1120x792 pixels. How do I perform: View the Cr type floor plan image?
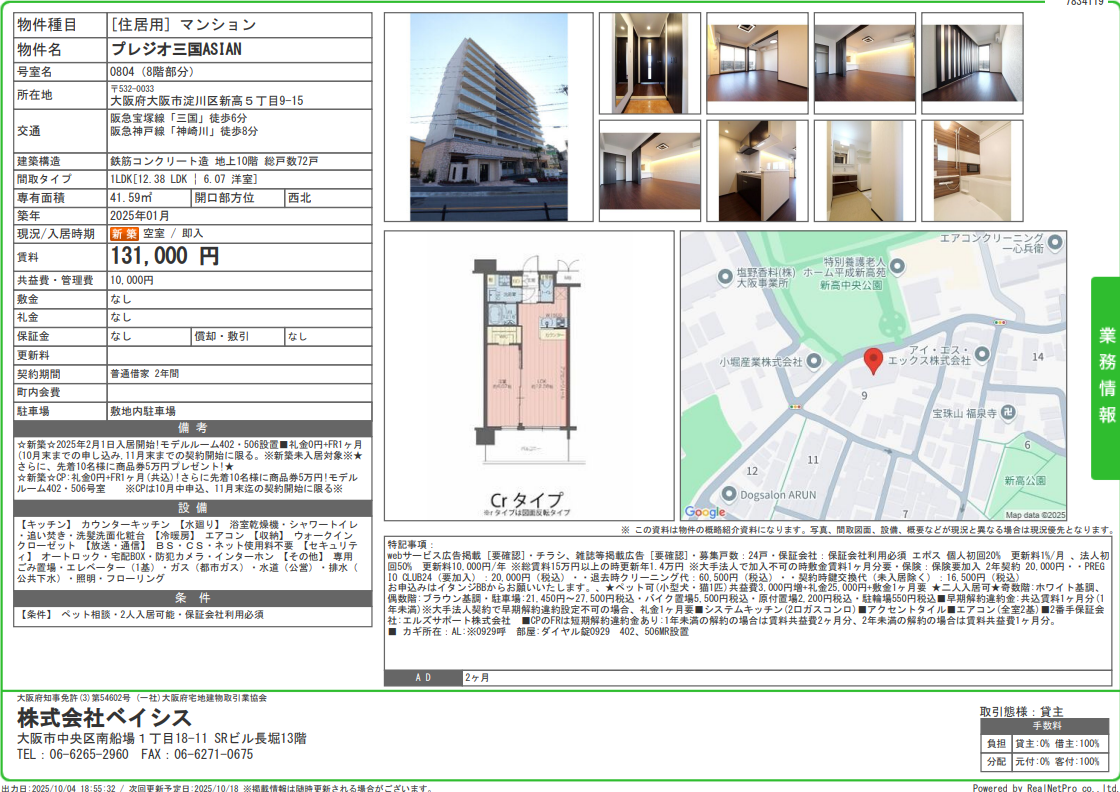pos(528,375)
